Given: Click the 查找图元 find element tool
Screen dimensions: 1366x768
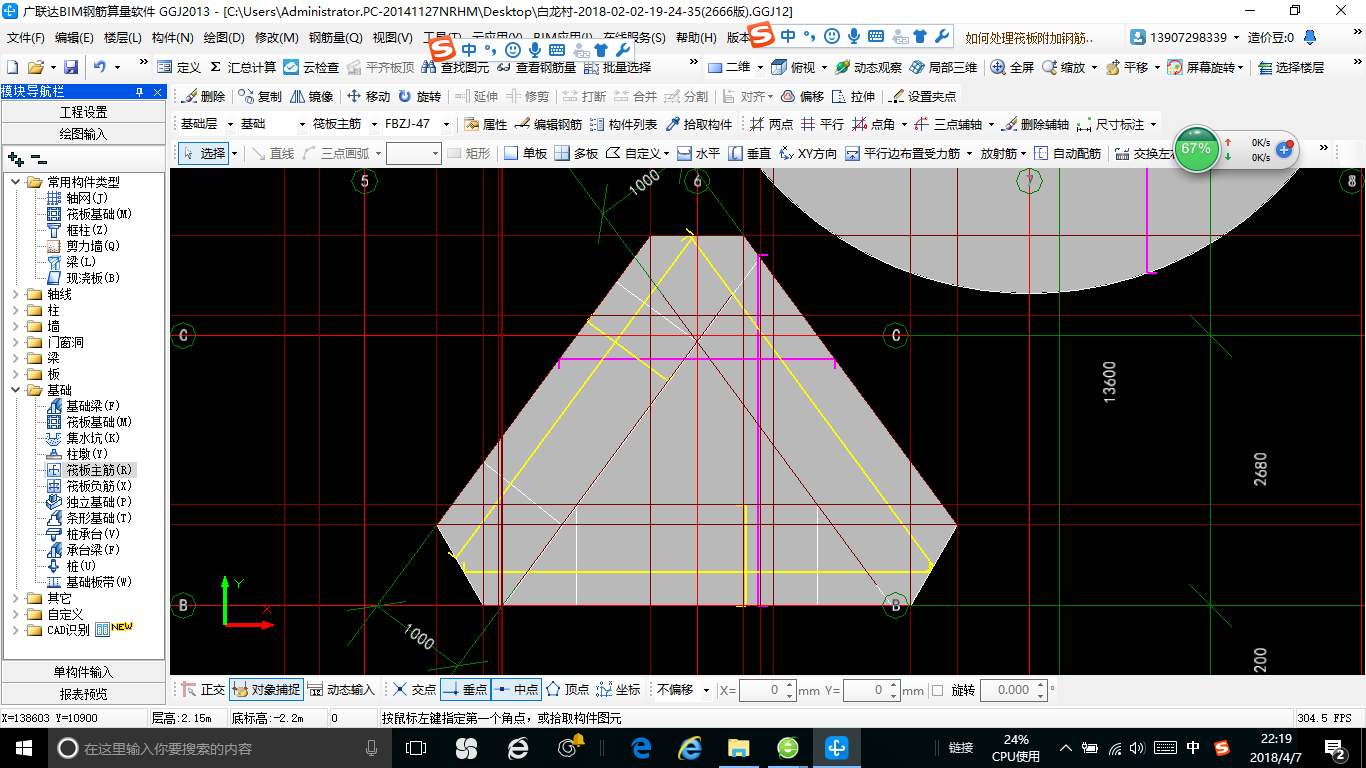Looking at the screenshot, I should click(x=455, y=67).
